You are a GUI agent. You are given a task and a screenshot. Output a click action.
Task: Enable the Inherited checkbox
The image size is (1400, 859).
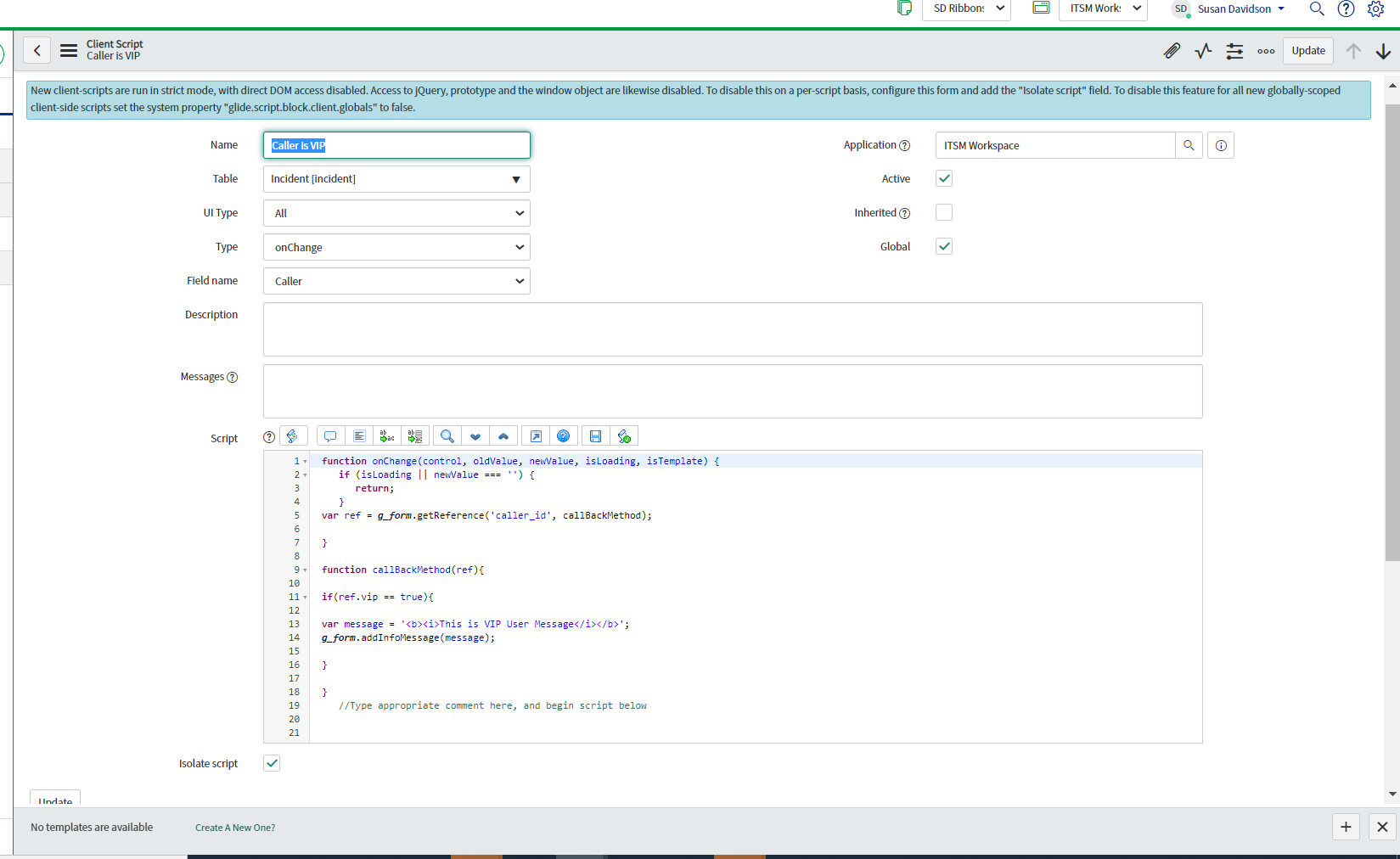(943, 212)
